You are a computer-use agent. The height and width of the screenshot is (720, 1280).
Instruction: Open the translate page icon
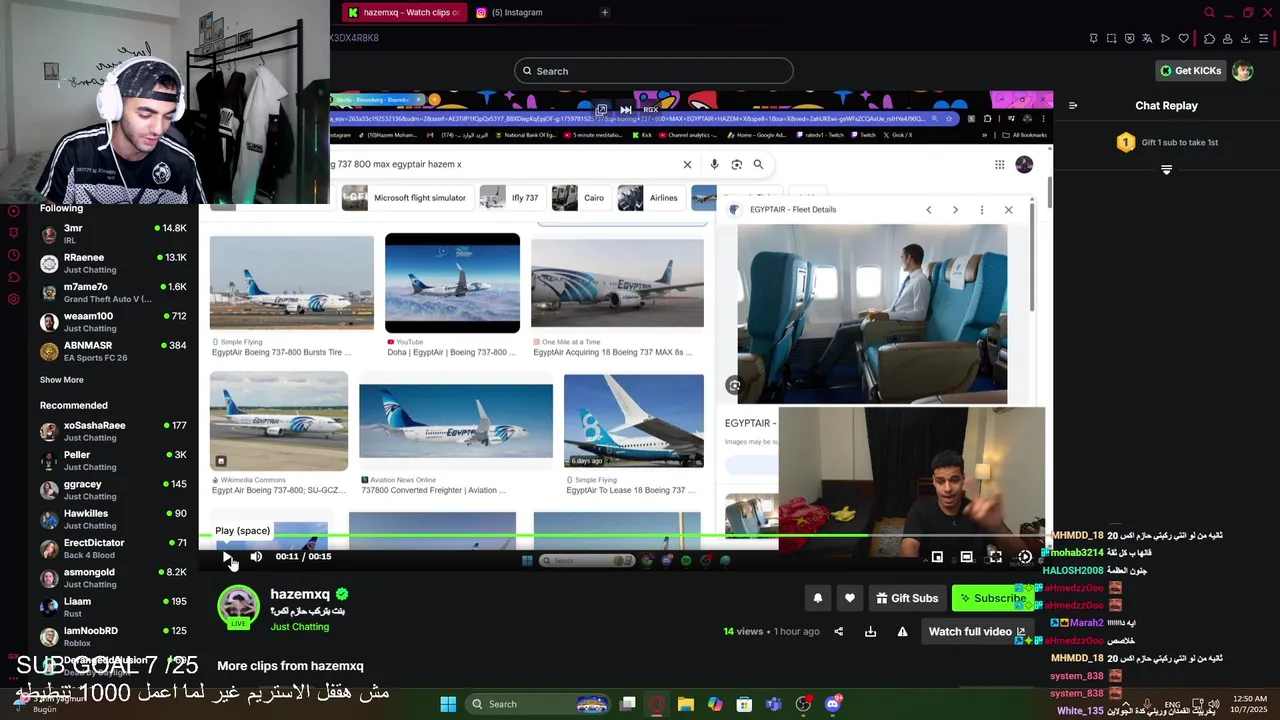1147,38
